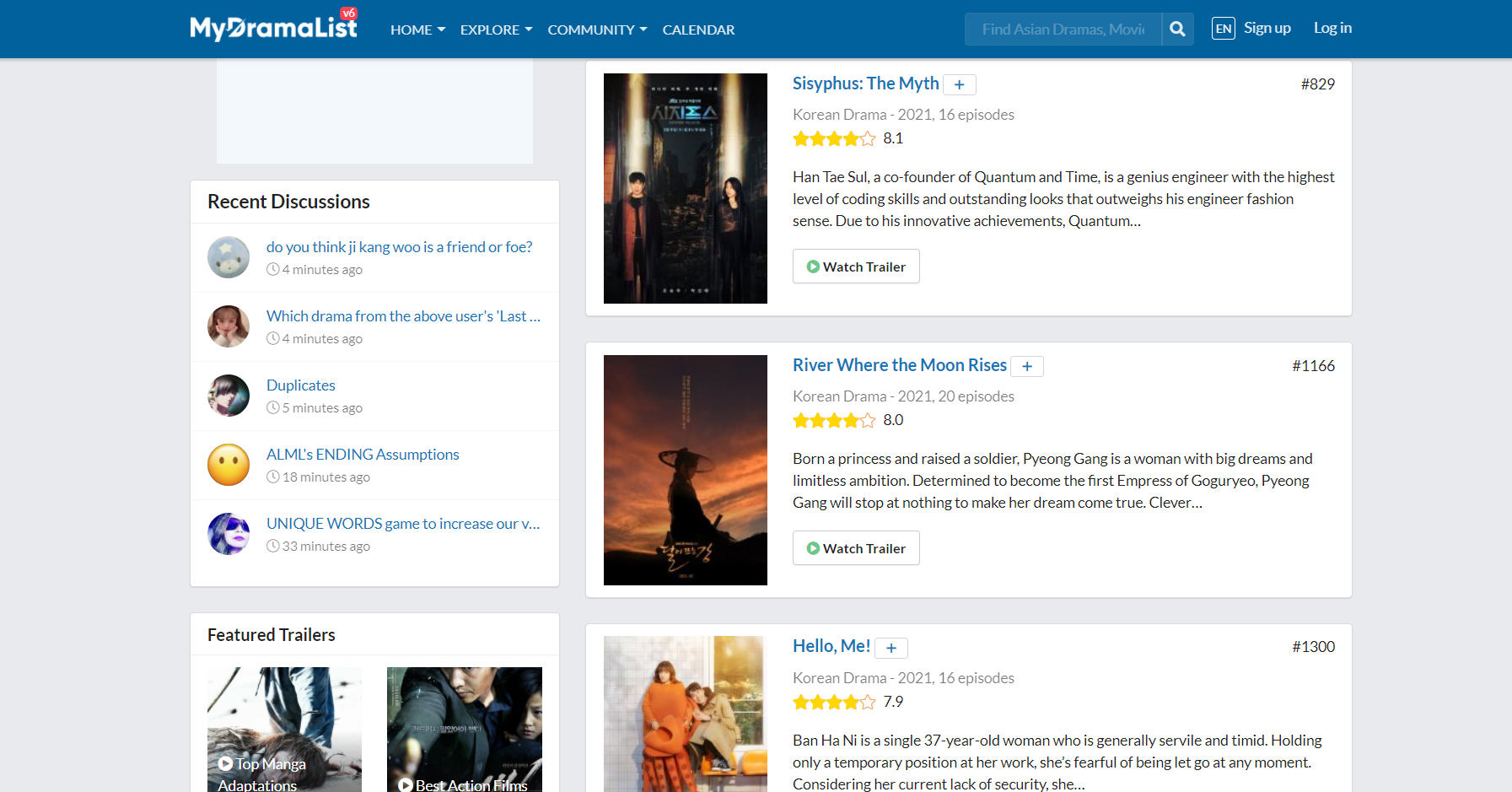Image resolution: width=1512 pixels, height=792 pixels.
Task: Expand the COMMUNITY menu
Action: (597, 30)
